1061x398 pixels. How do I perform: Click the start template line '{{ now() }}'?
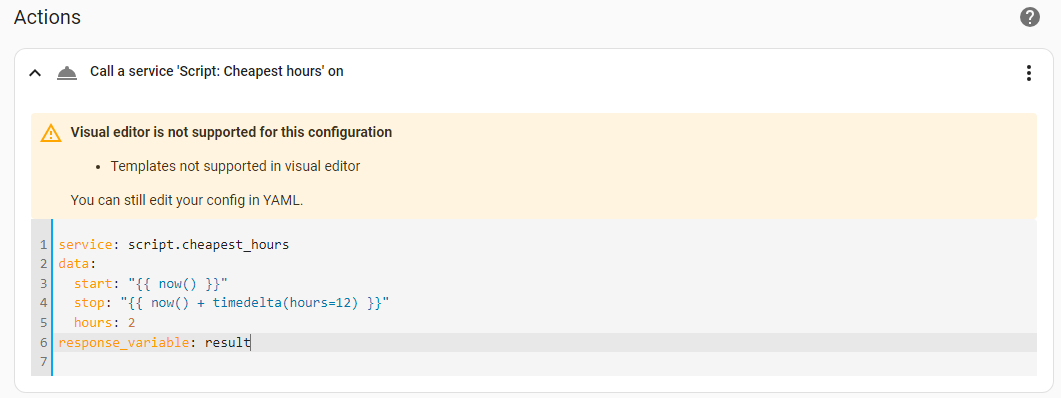[x=152, y=283]
